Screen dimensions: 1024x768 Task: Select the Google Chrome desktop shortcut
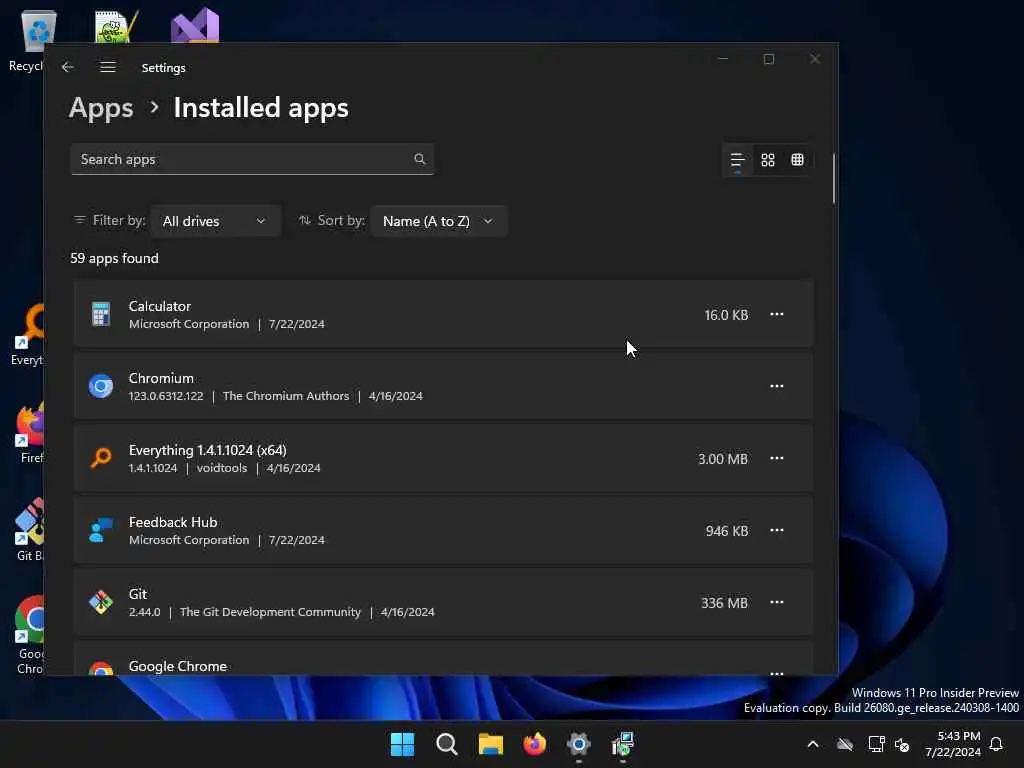point(29,635)
